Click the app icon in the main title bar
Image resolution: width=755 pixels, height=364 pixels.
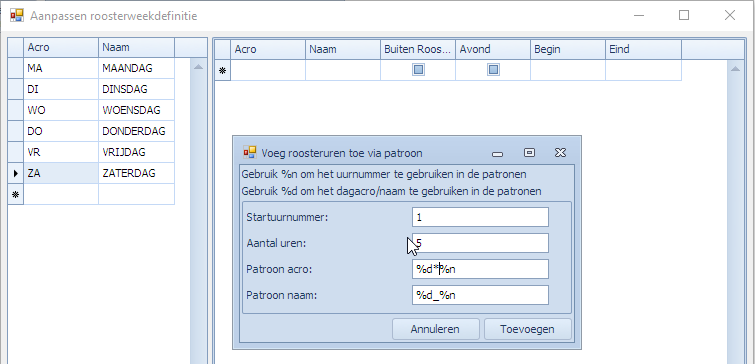click(16, 15)
